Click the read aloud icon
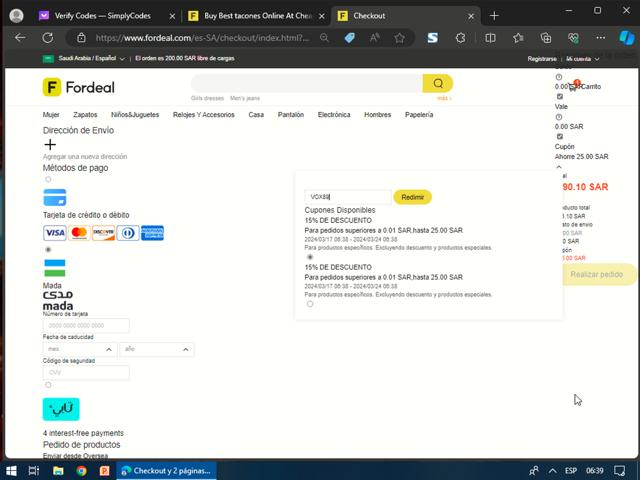 pyautogui.click(x=374, y=38)
